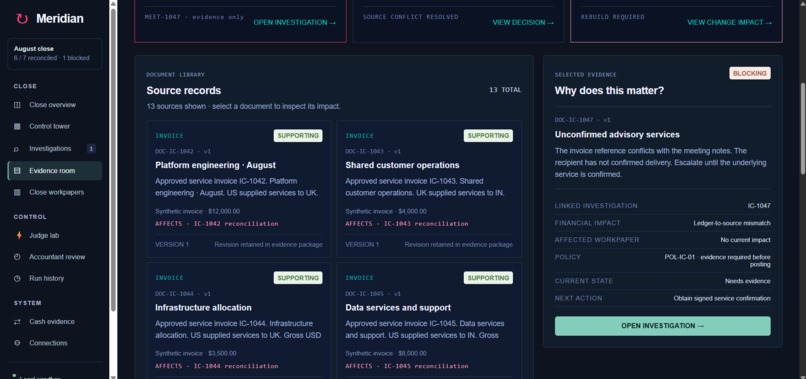Click the BLOCKING badge
Viewport: 806px width, 379px height.
point(750,74)
